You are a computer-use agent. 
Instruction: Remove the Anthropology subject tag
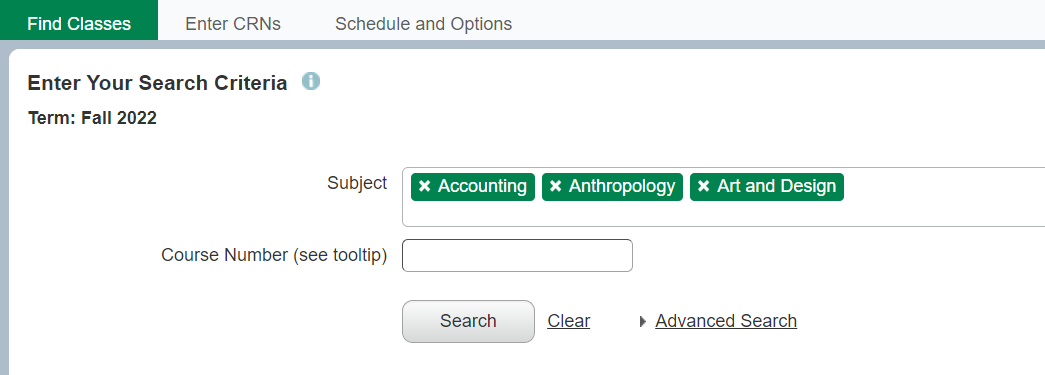(555, 187)
